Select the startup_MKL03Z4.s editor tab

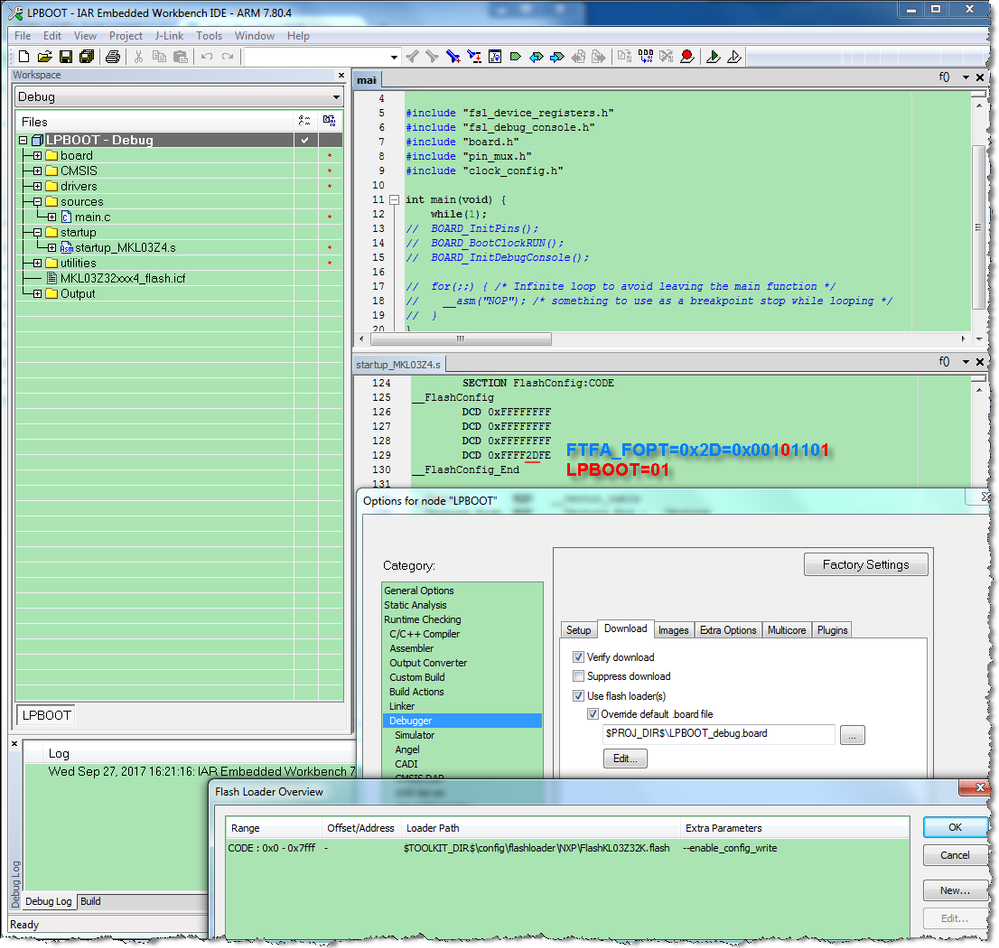point(398,364)
